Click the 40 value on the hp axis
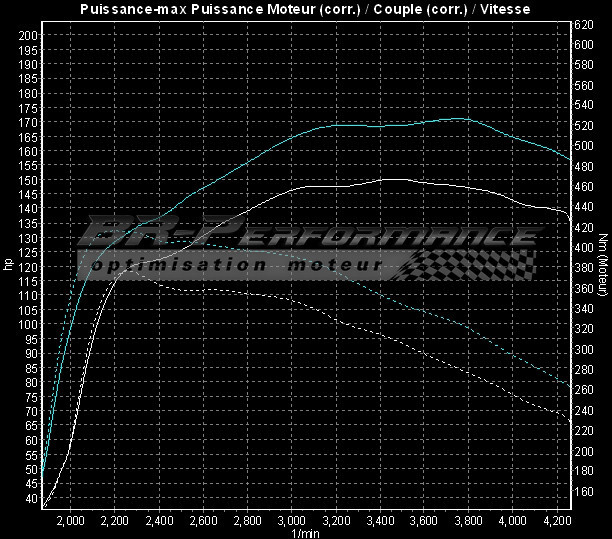Screen dimensions: 612x539 [x=32, y=499]
